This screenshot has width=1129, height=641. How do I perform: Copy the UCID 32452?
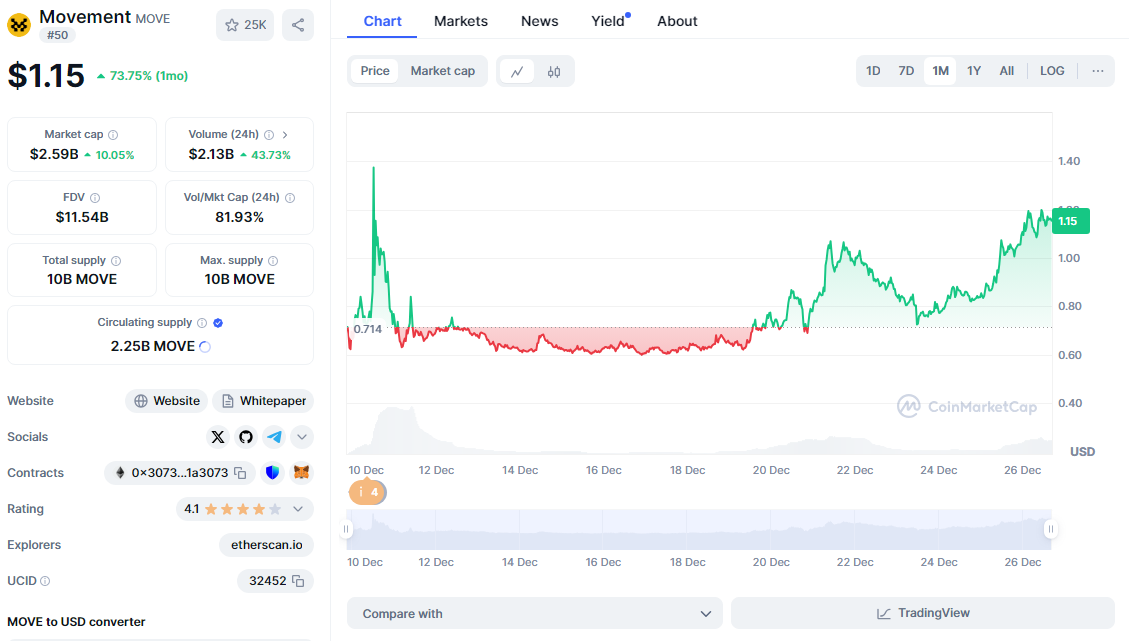298,581
